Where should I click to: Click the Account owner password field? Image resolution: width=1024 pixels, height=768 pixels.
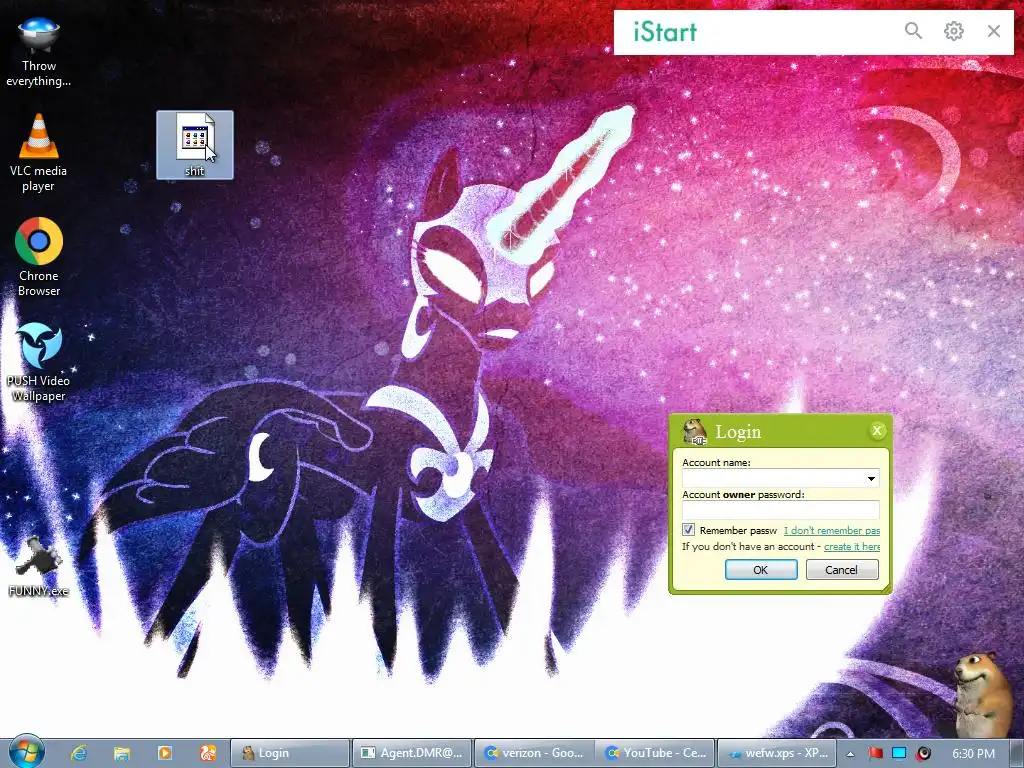(780, 510)
